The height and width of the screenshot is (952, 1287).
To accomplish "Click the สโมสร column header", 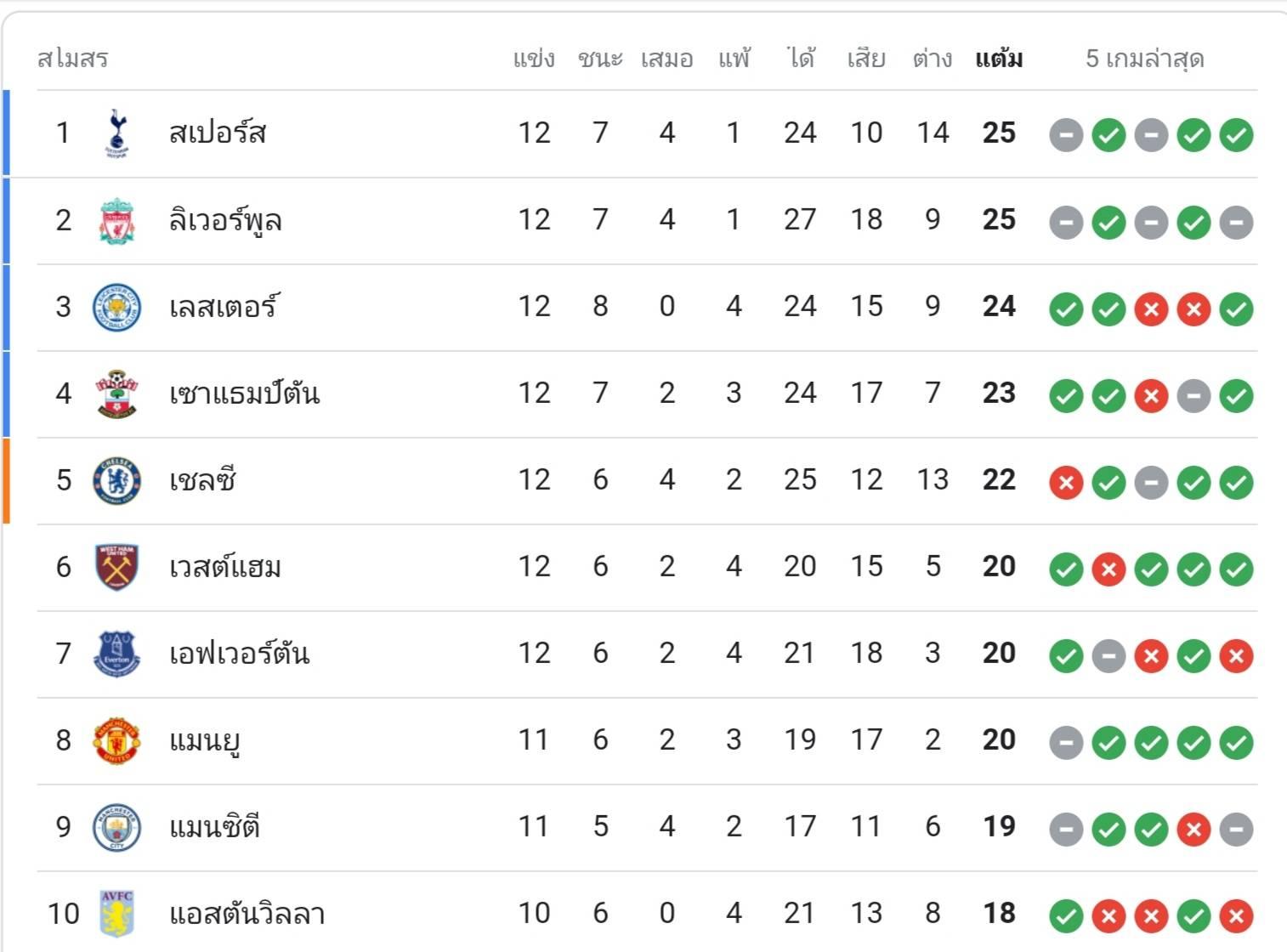I will (x=73, y=59).
